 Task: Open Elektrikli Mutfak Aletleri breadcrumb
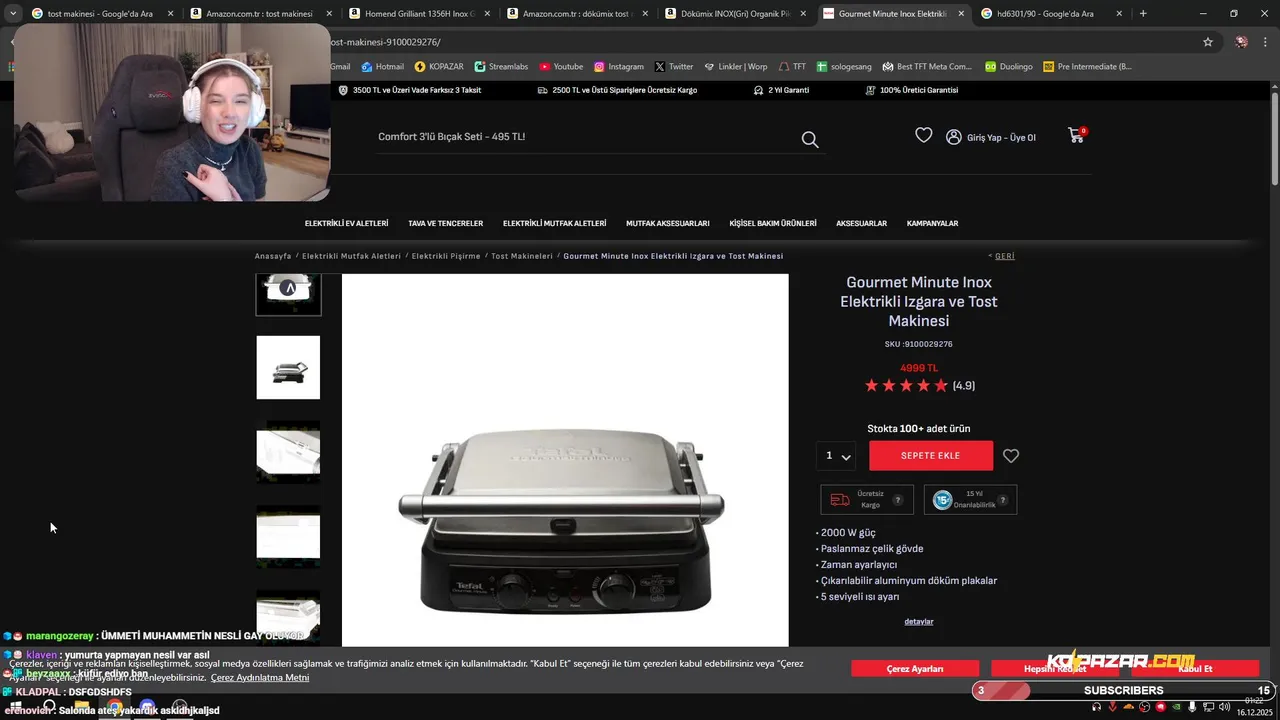[x=351, y=256]
